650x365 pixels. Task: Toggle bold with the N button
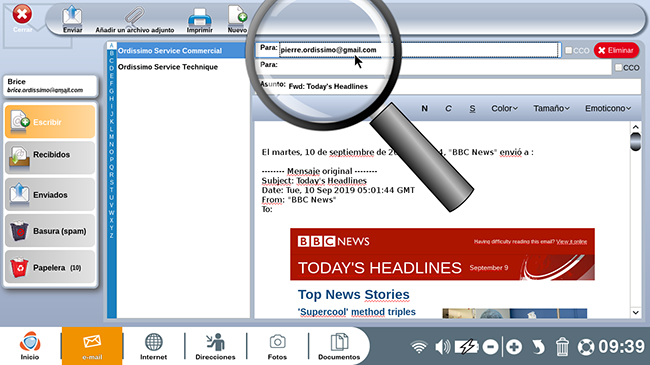(x=424, y=108)
